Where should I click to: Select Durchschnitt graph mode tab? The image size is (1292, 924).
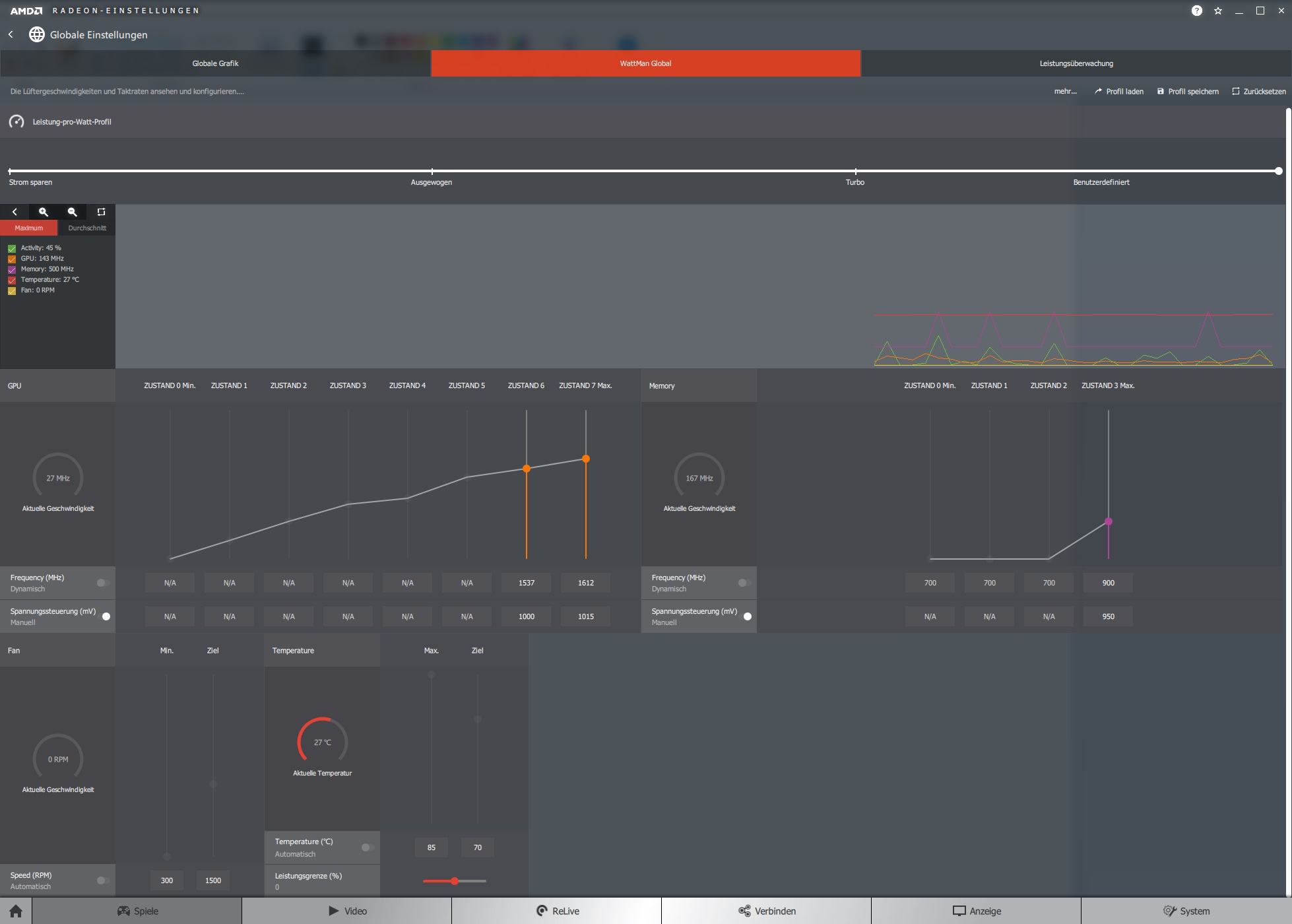pos(87,228)
